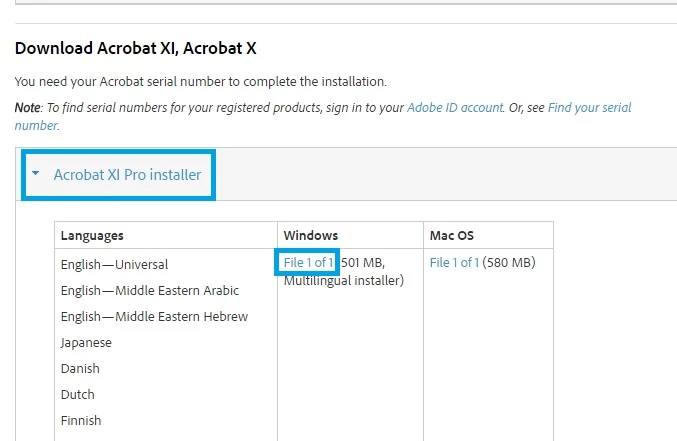Select the English—Universal language entry
677x441 pixels.
[x=114, y=264]
